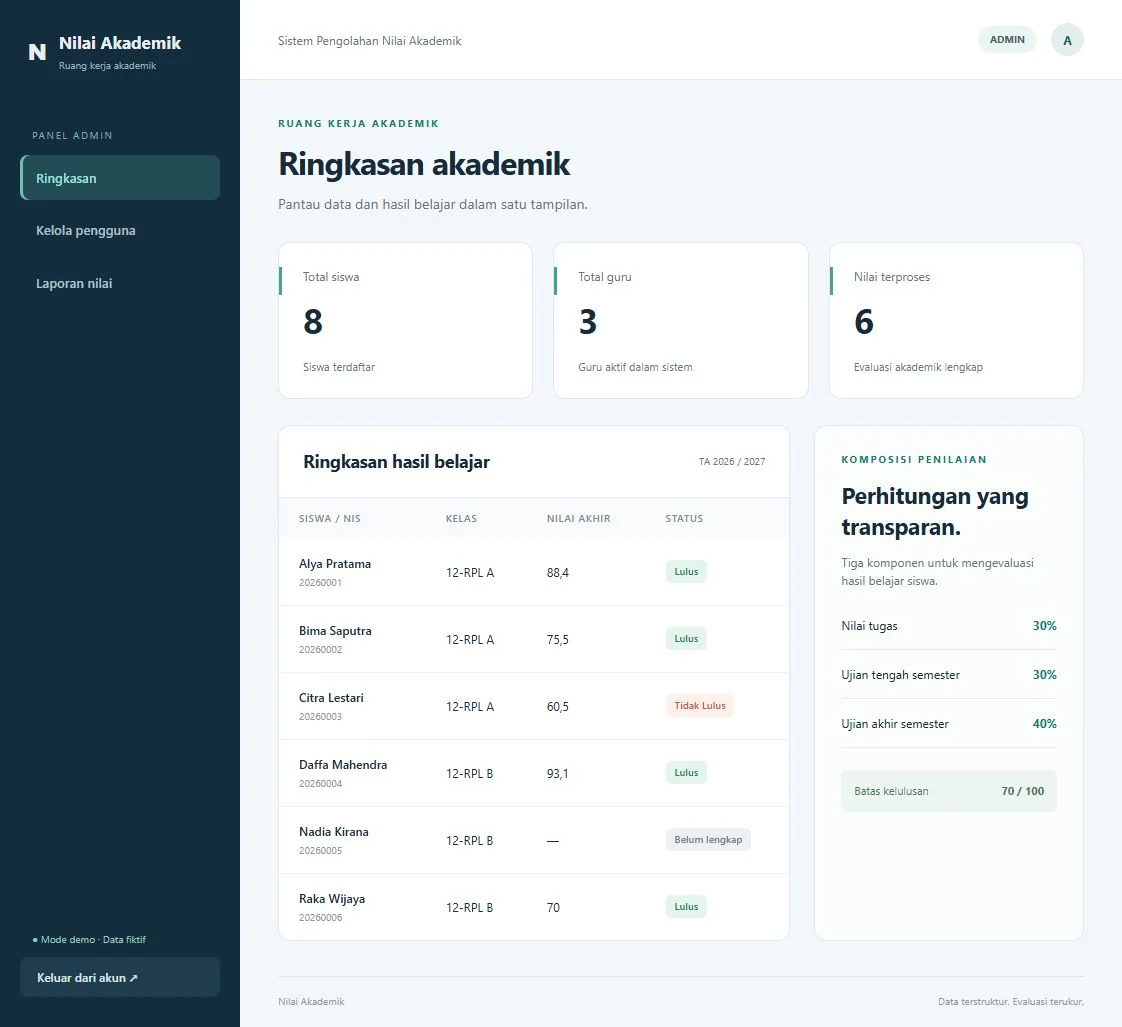The height and width of the screenshot is (1027, 1122).
Task: Click class 12-RPL B for Daffa Mahendra
Action: coord(469,774)
